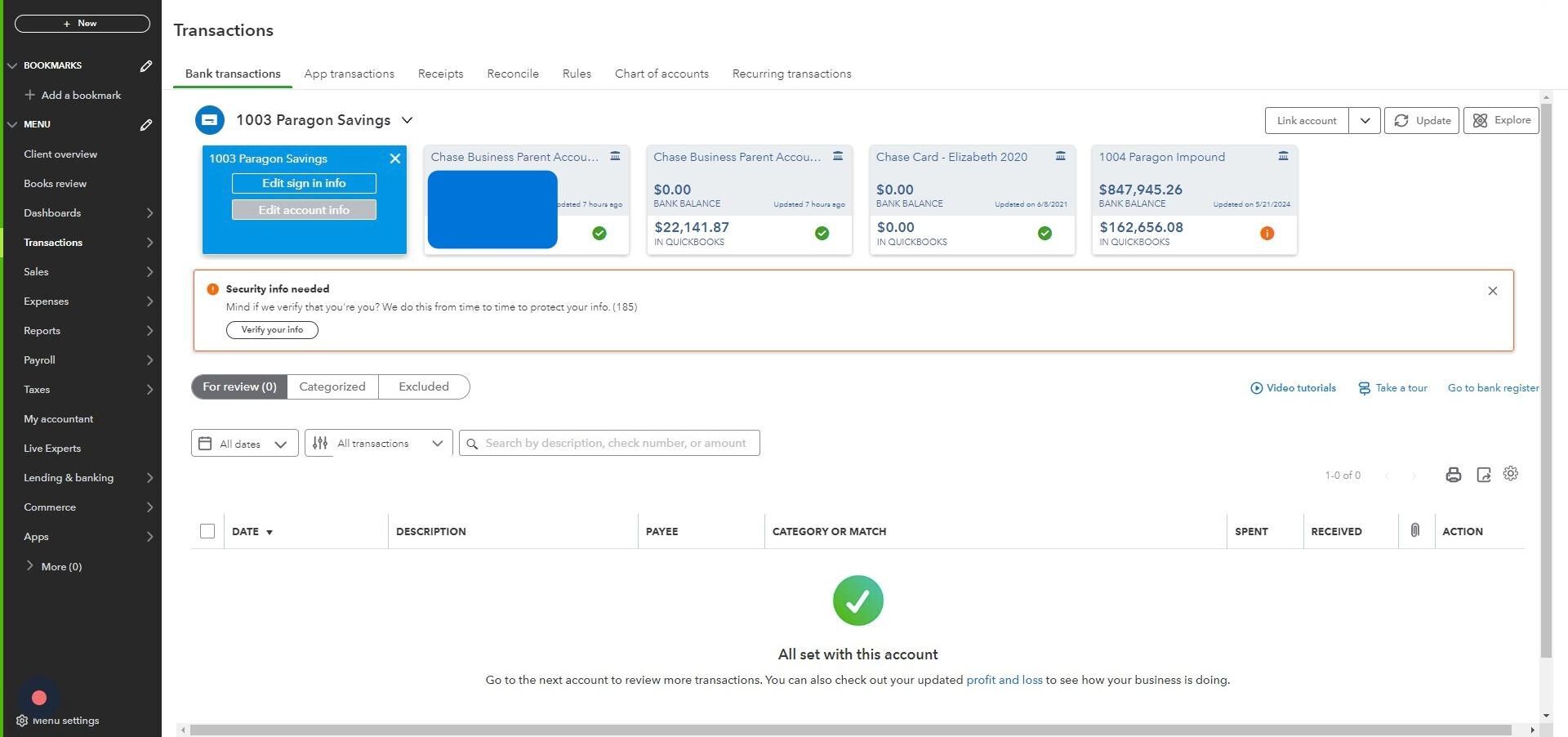Open the All dates dropdown
The width and height of the screenshot is (1568, 737).
click(x=245, y=444)
